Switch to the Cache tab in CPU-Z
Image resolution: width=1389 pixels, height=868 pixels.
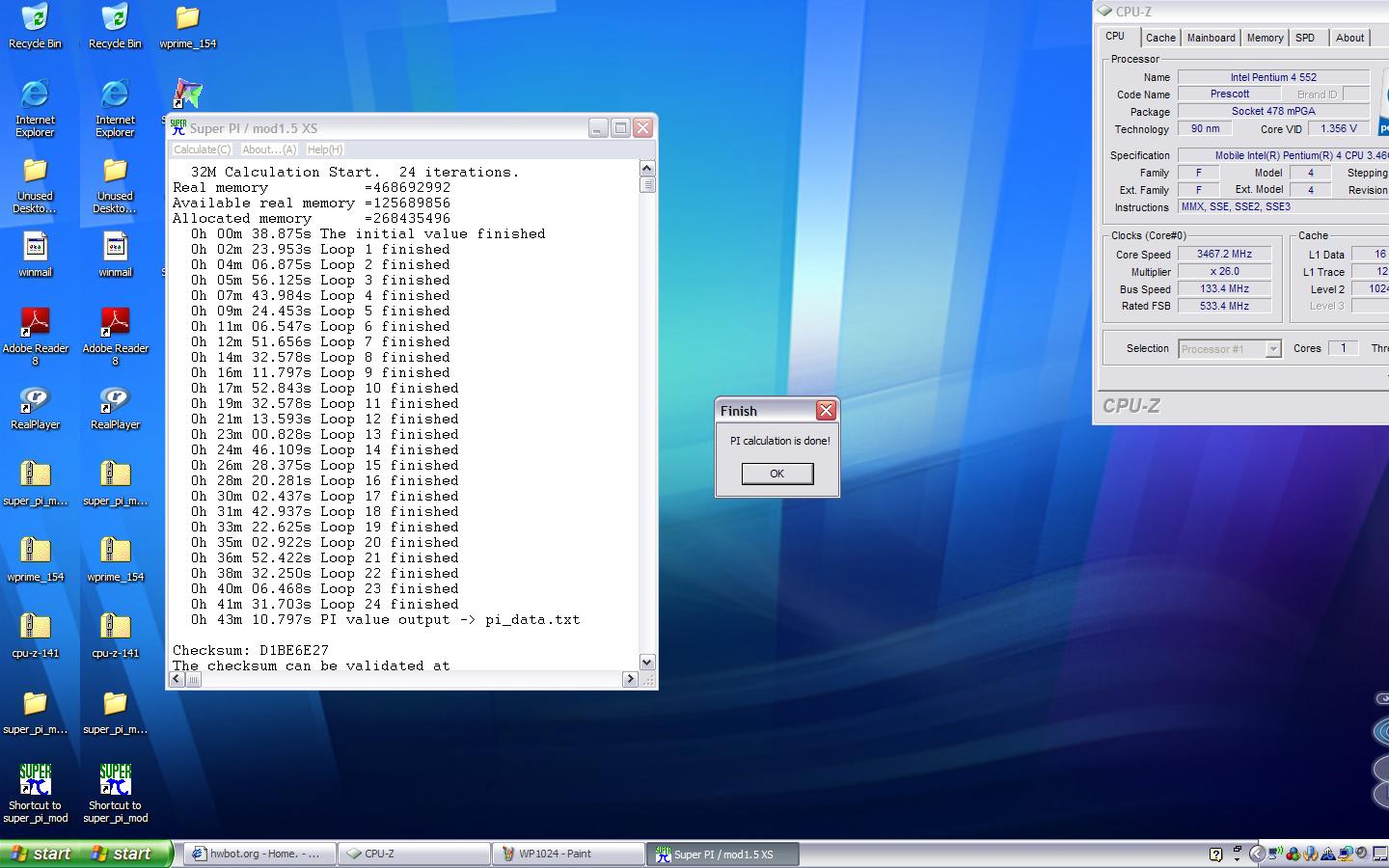tap(1160, 38)
